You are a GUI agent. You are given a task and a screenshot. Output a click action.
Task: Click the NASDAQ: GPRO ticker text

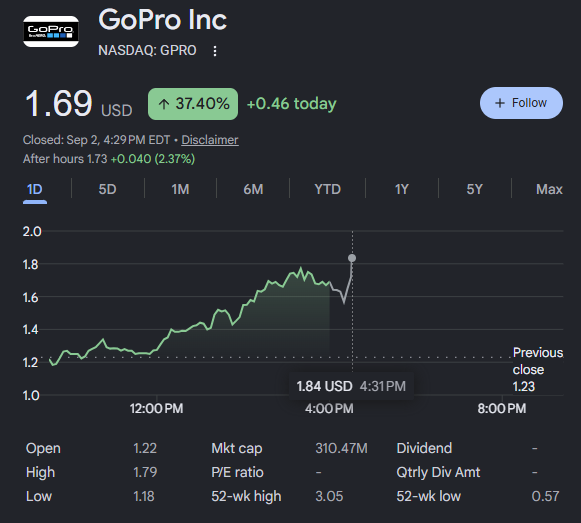click(x=147, y=50)
